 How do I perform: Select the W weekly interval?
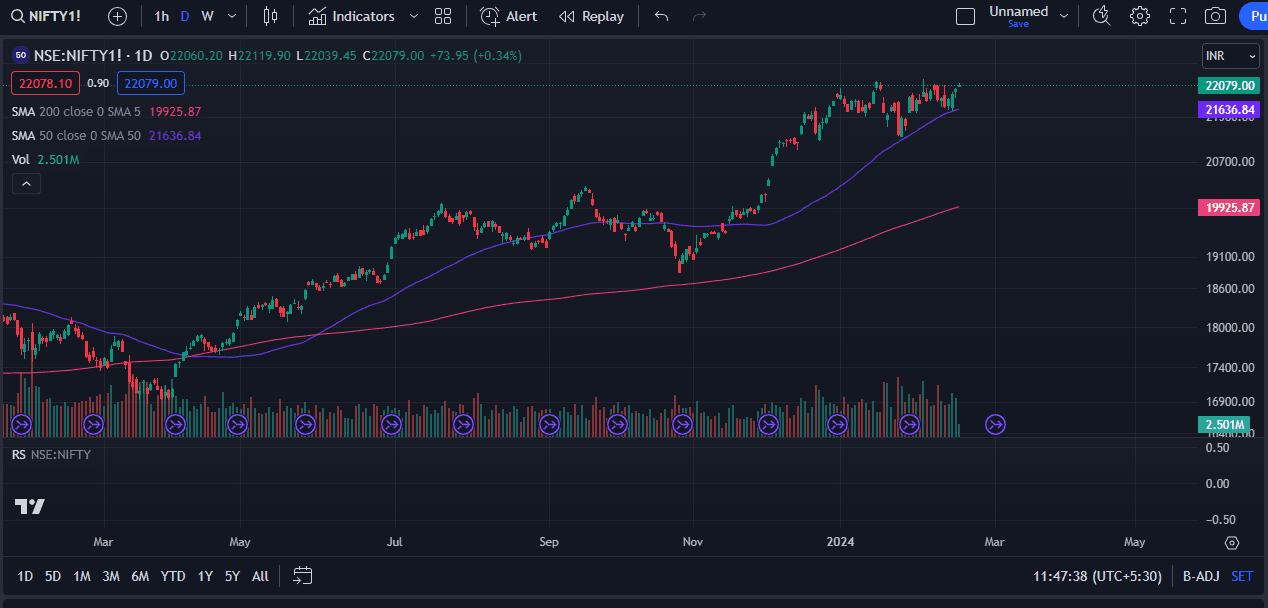(207, 16)
